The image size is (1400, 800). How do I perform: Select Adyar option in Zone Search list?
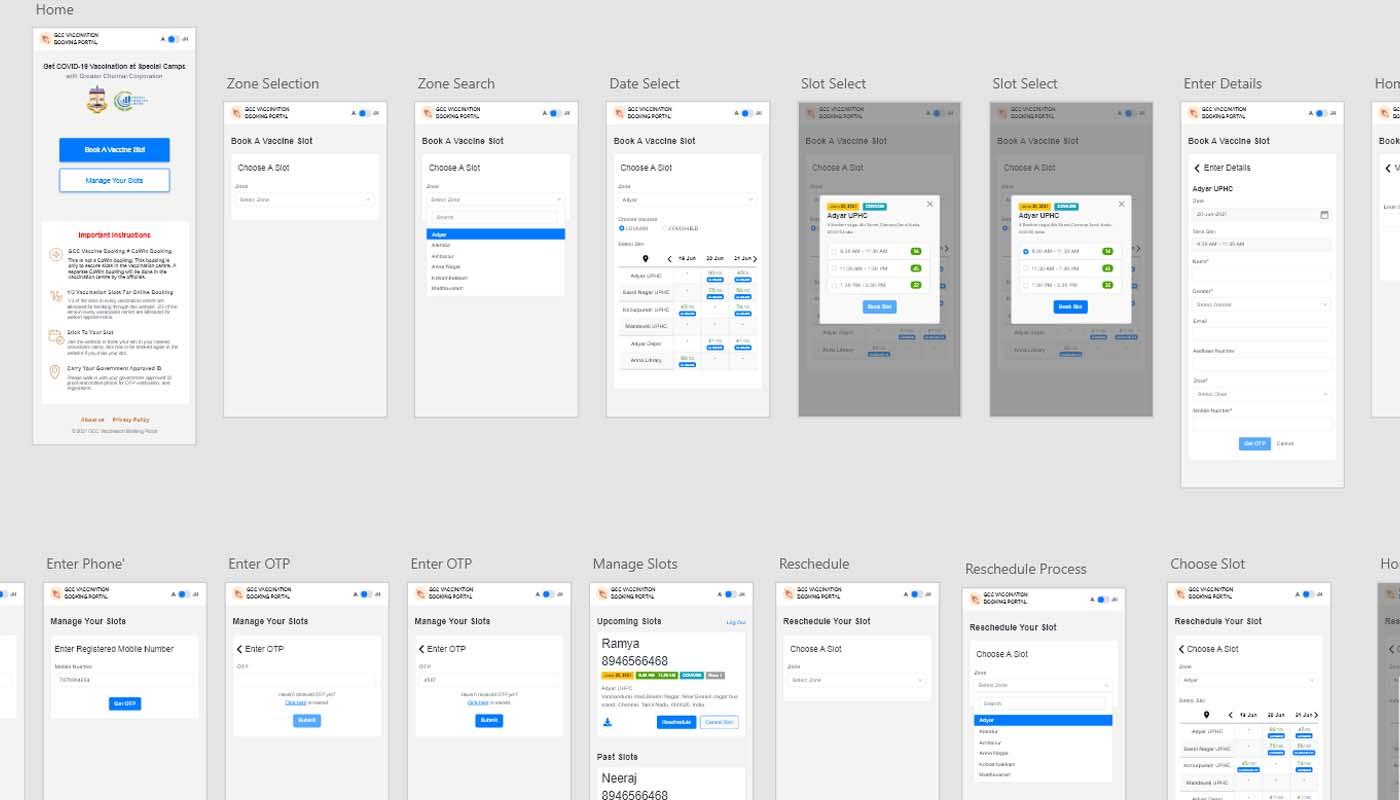(496, 234)
